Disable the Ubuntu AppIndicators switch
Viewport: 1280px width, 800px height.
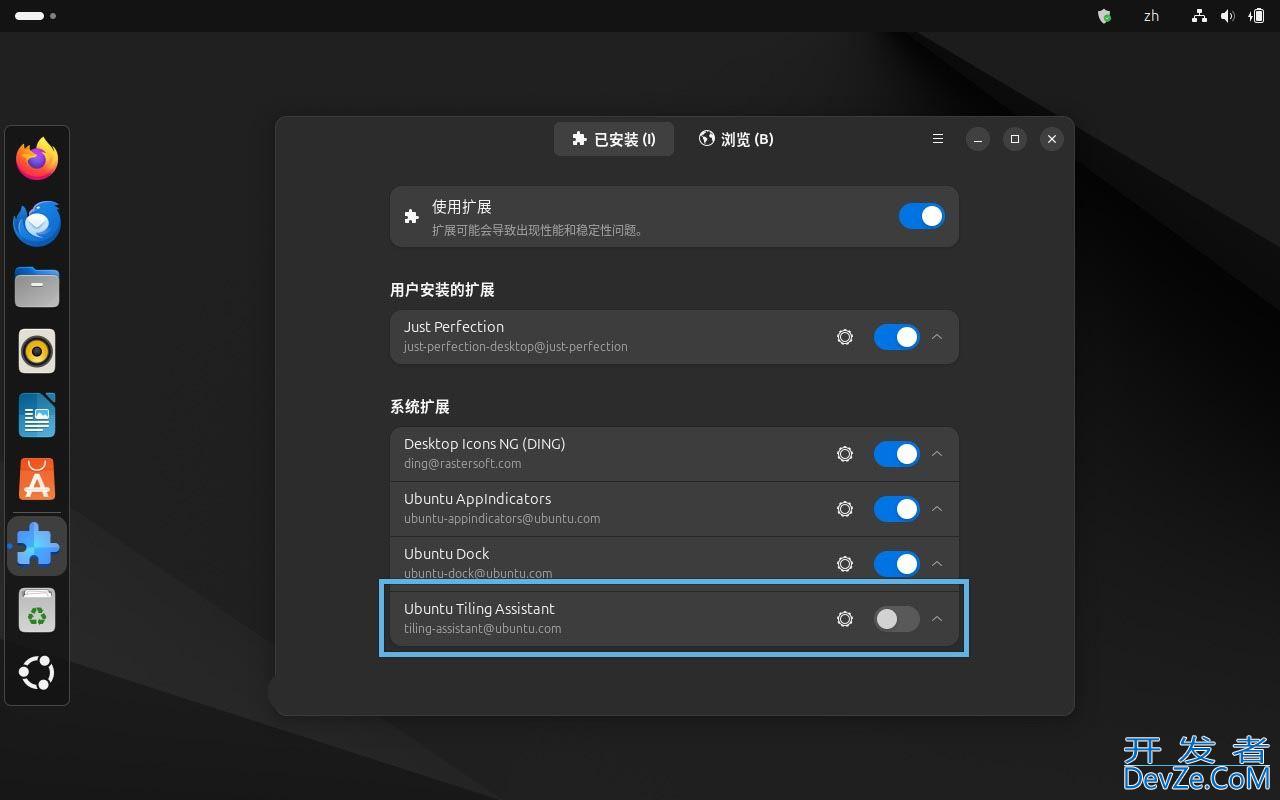896,509
